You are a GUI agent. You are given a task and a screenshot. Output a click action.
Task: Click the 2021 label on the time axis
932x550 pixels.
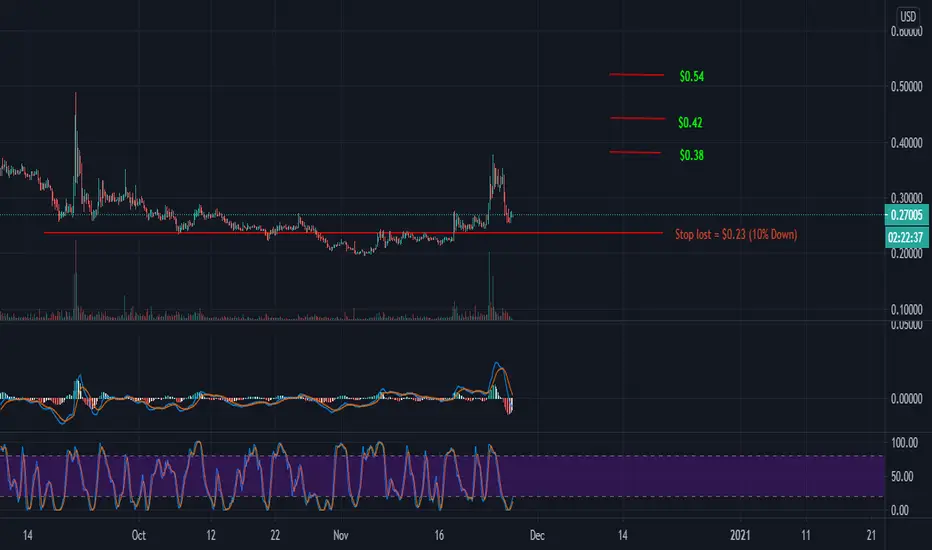pos(740,535)
